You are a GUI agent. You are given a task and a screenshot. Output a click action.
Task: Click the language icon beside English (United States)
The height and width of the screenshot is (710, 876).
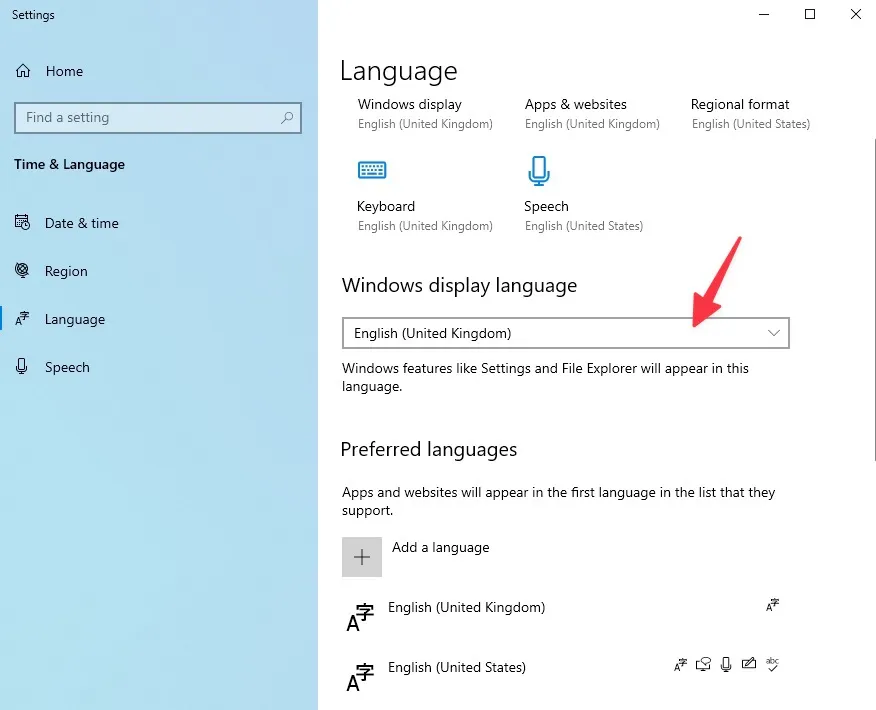tap(360, 677)
